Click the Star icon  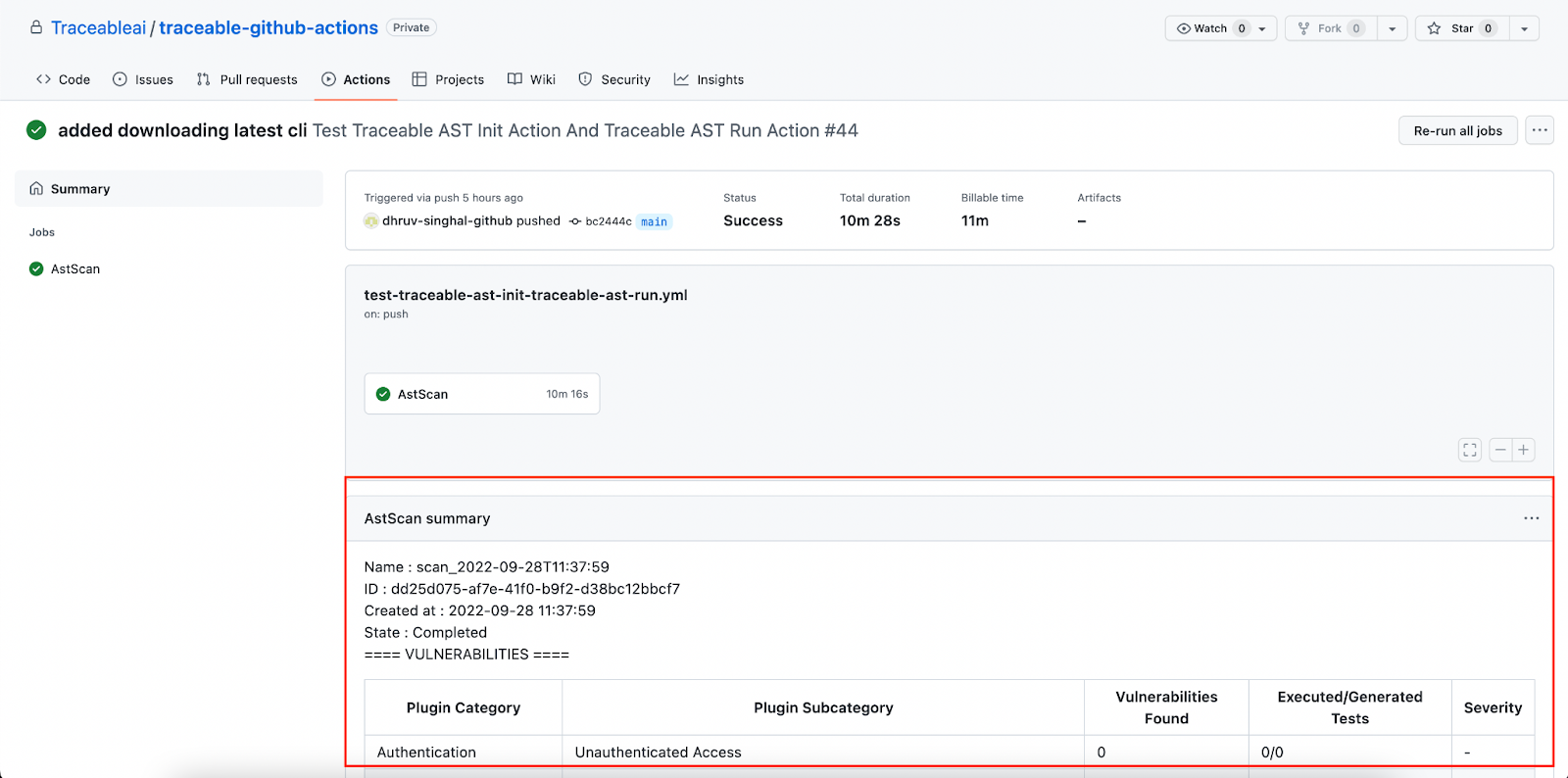pyautogui.click(x=1434, y=28)
